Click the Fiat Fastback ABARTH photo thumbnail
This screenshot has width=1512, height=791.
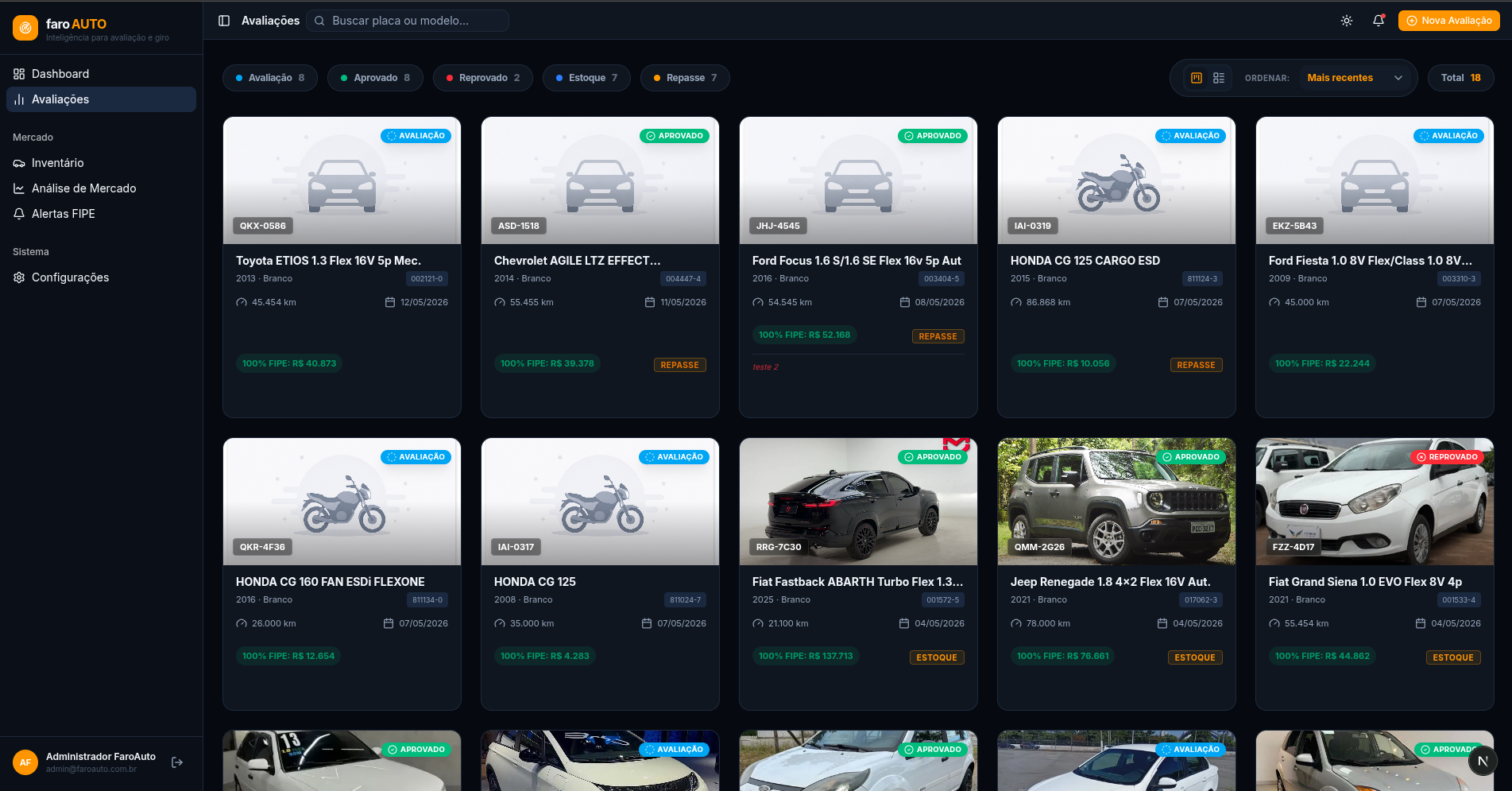pos(858,502)
